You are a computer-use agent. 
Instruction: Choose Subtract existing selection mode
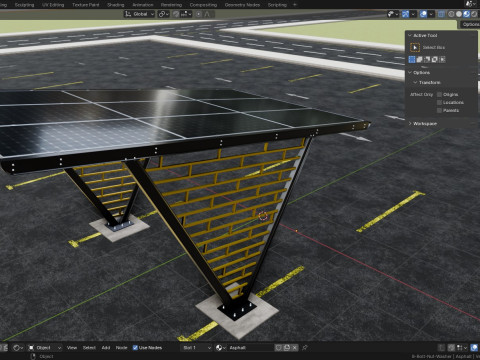[x=427, y=59]
